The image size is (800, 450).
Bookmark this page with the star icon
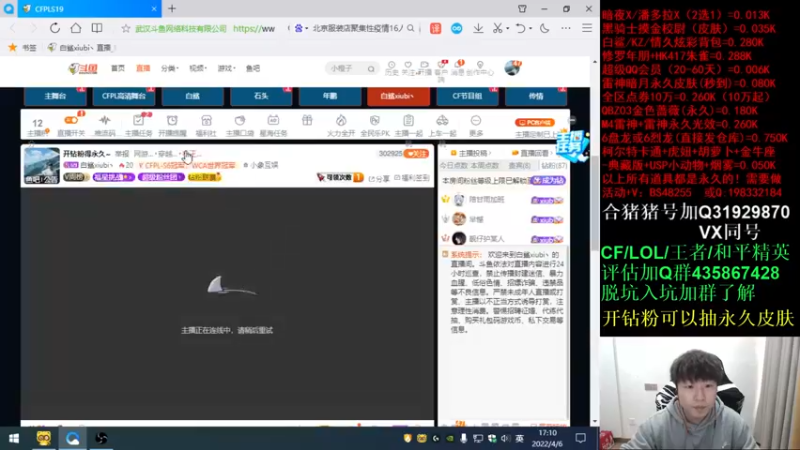[x=126, y=29]
